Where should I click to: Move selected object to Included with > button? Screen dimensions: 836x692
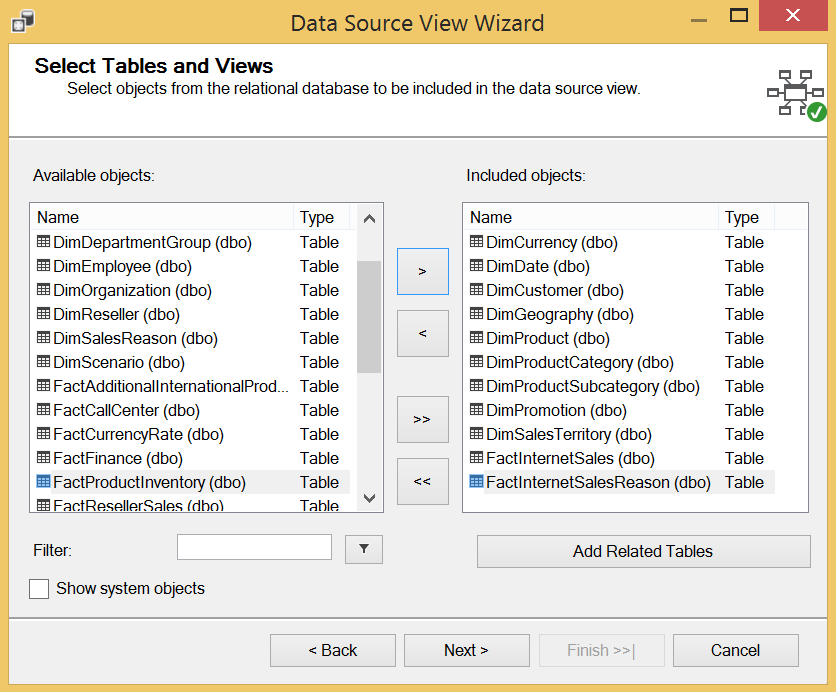(422, 271)
